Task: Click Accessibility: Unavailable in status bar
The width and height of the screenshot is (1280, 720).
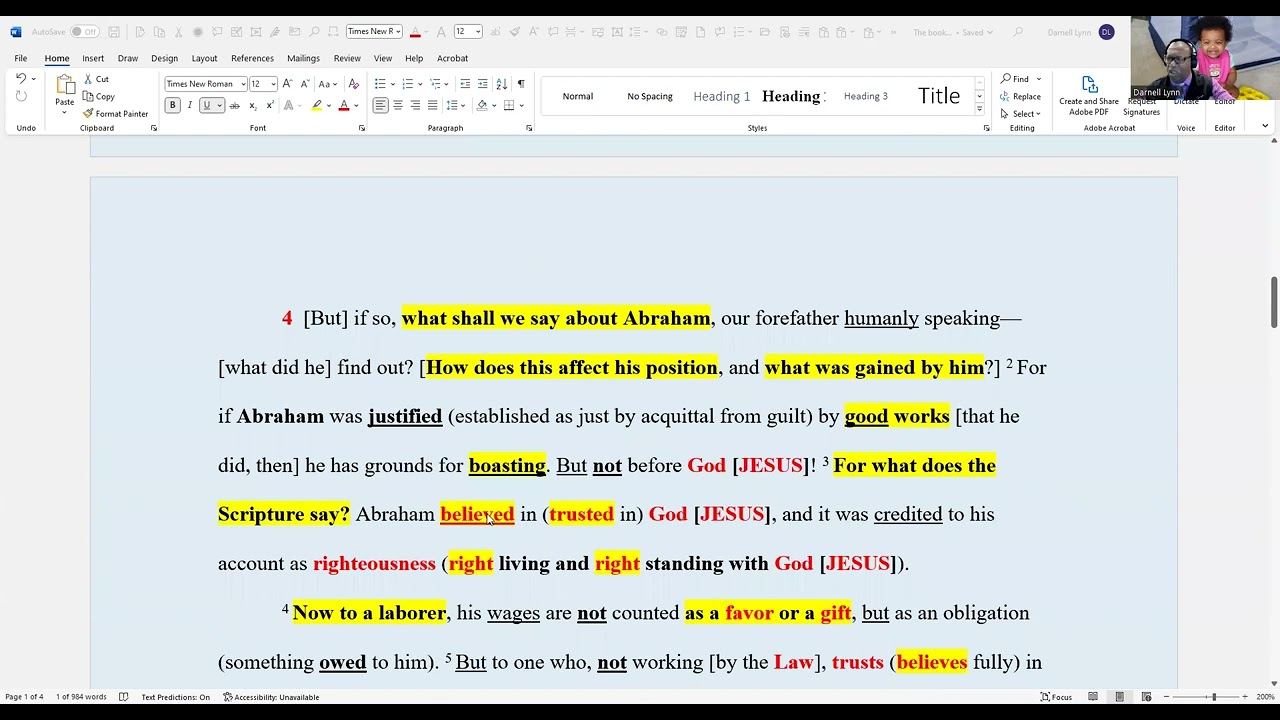Action: [x=272, y=697]
